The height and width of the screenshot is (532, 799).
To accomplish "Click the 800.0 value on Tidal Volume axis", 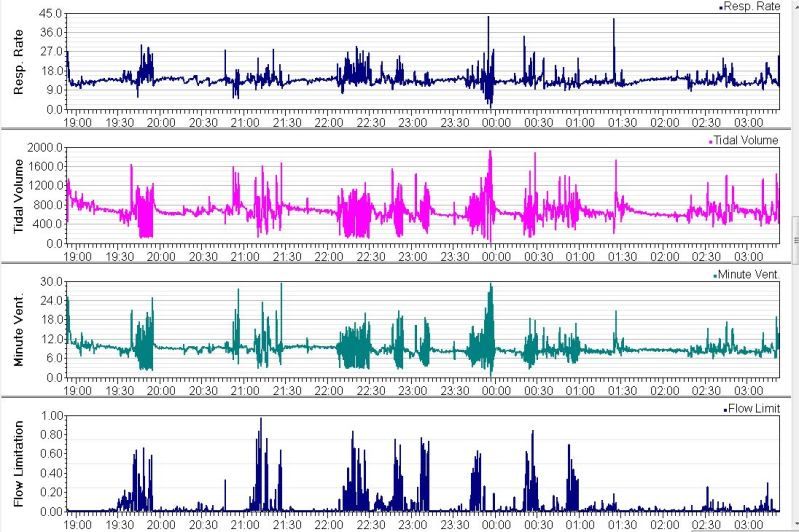I will pos(48,205).
